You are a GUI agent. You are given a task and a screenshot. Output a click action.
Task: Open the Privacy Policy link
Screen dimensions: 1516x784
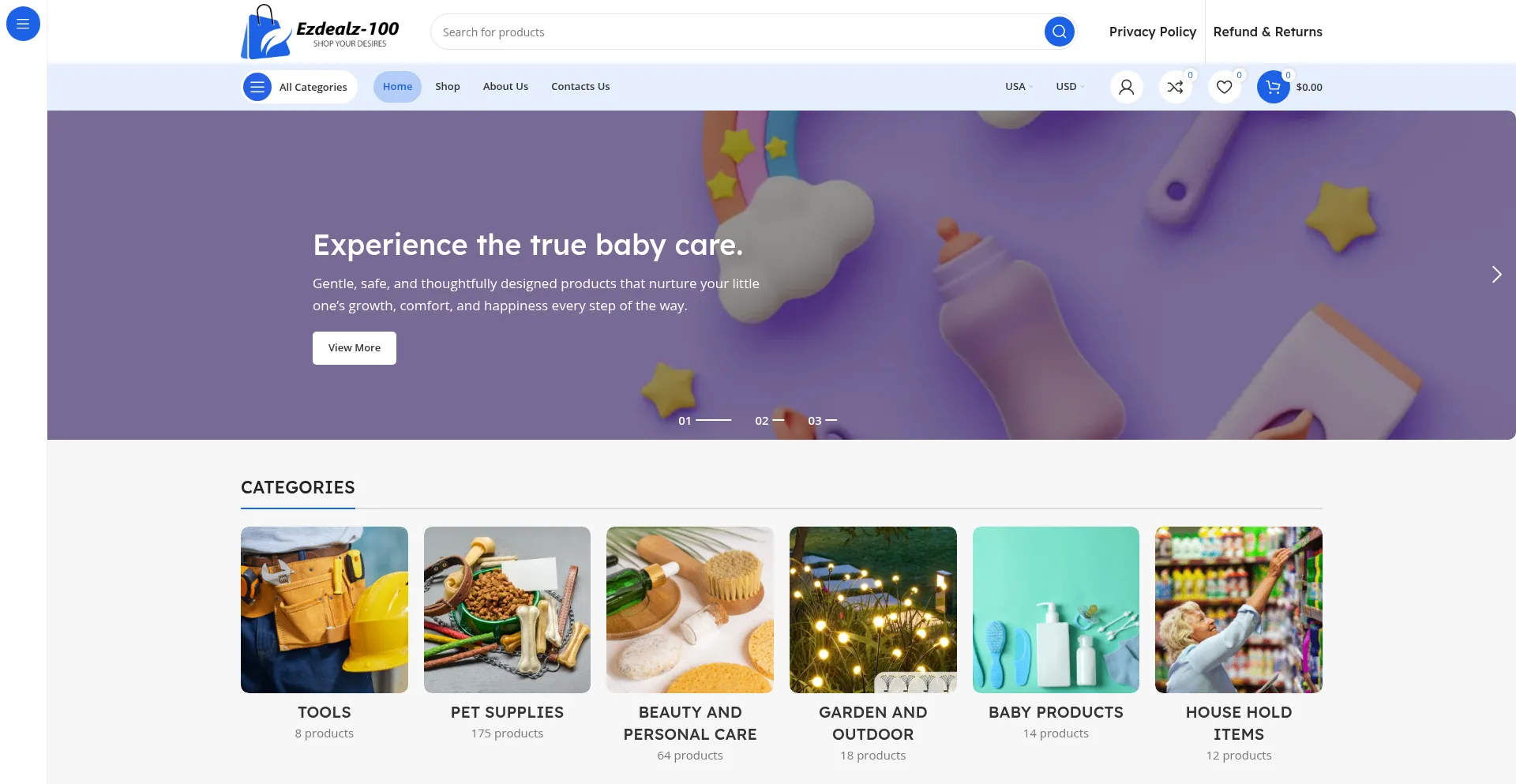click(1152, 32)
